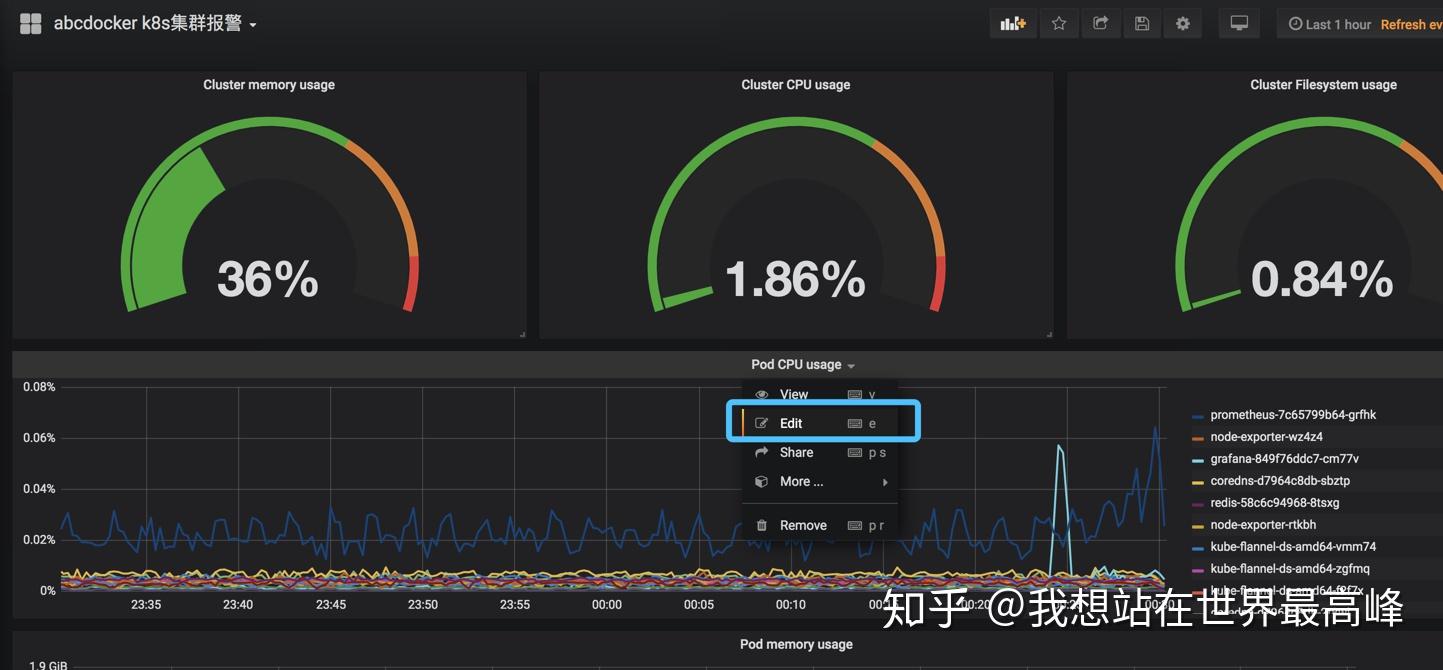Open the abcdocker k8s dashboard name dropdown
Viewport: 1443px width, 670px height.
150,23
